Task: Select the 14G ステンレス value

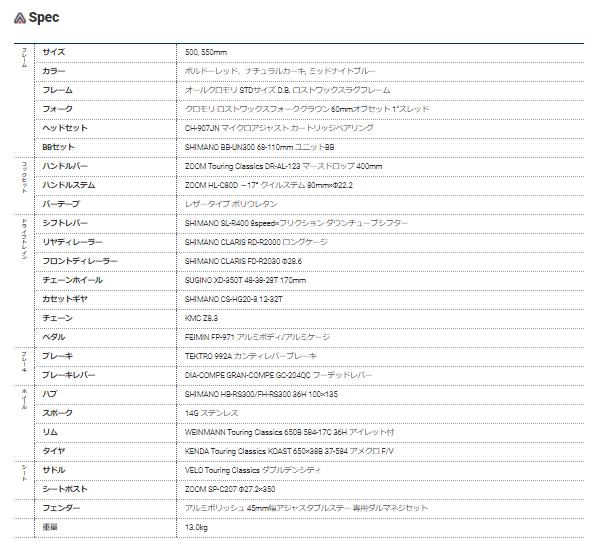Action: pos(211,413)
